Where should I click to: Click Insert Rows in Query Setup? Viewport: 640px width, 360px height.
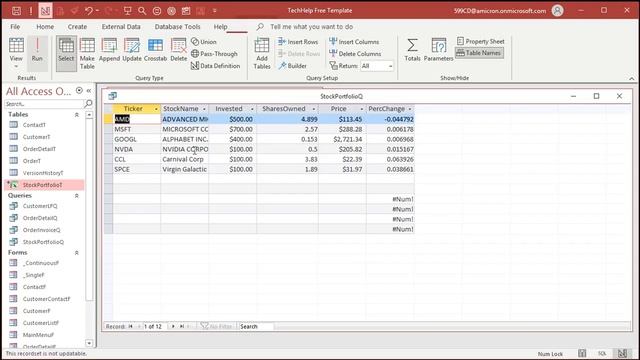point(298,42)
